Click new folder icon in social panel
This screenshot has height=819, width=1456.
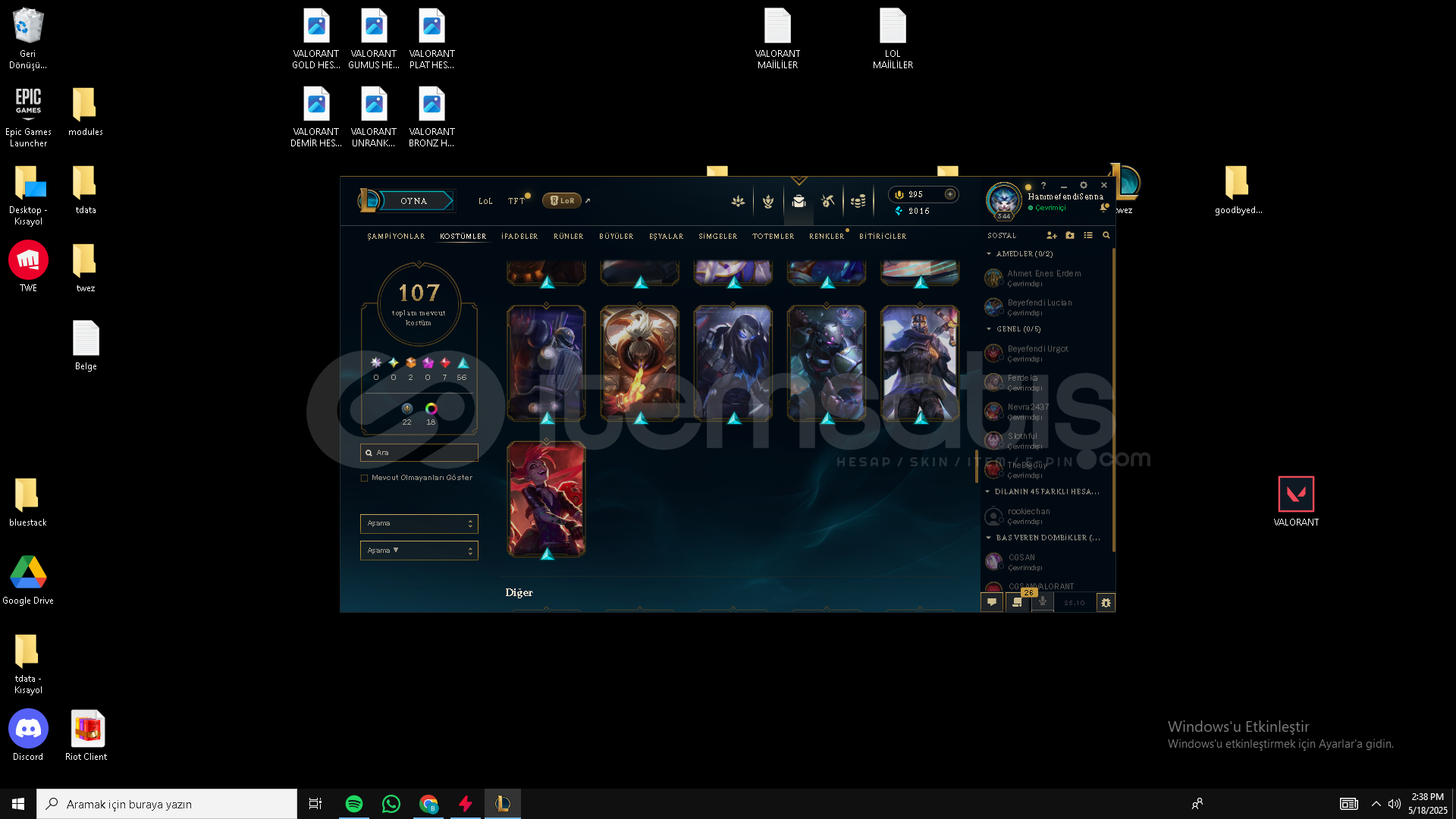[1070, 236]
